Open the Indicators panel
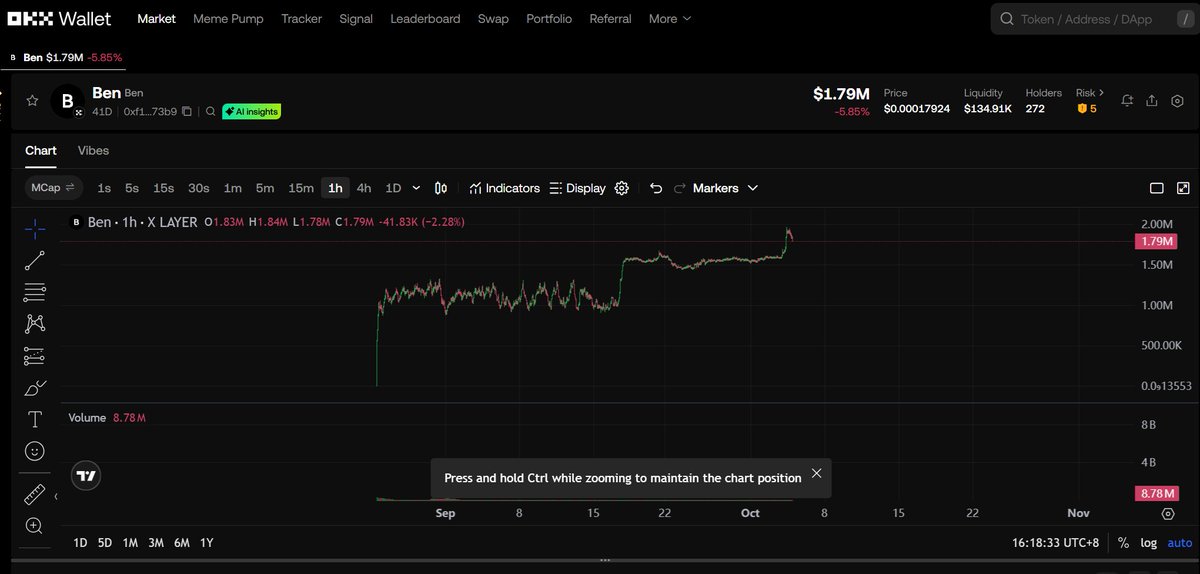Image resolution: width=1200 pixels, height=574 pixels. click(x=504, y=188)
